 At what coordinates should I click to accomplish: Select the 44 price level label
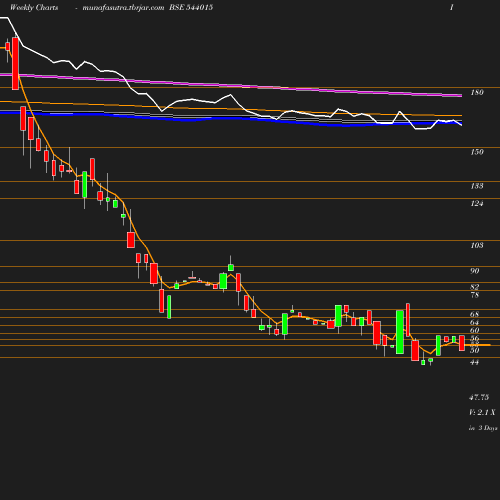pos(475,362)
